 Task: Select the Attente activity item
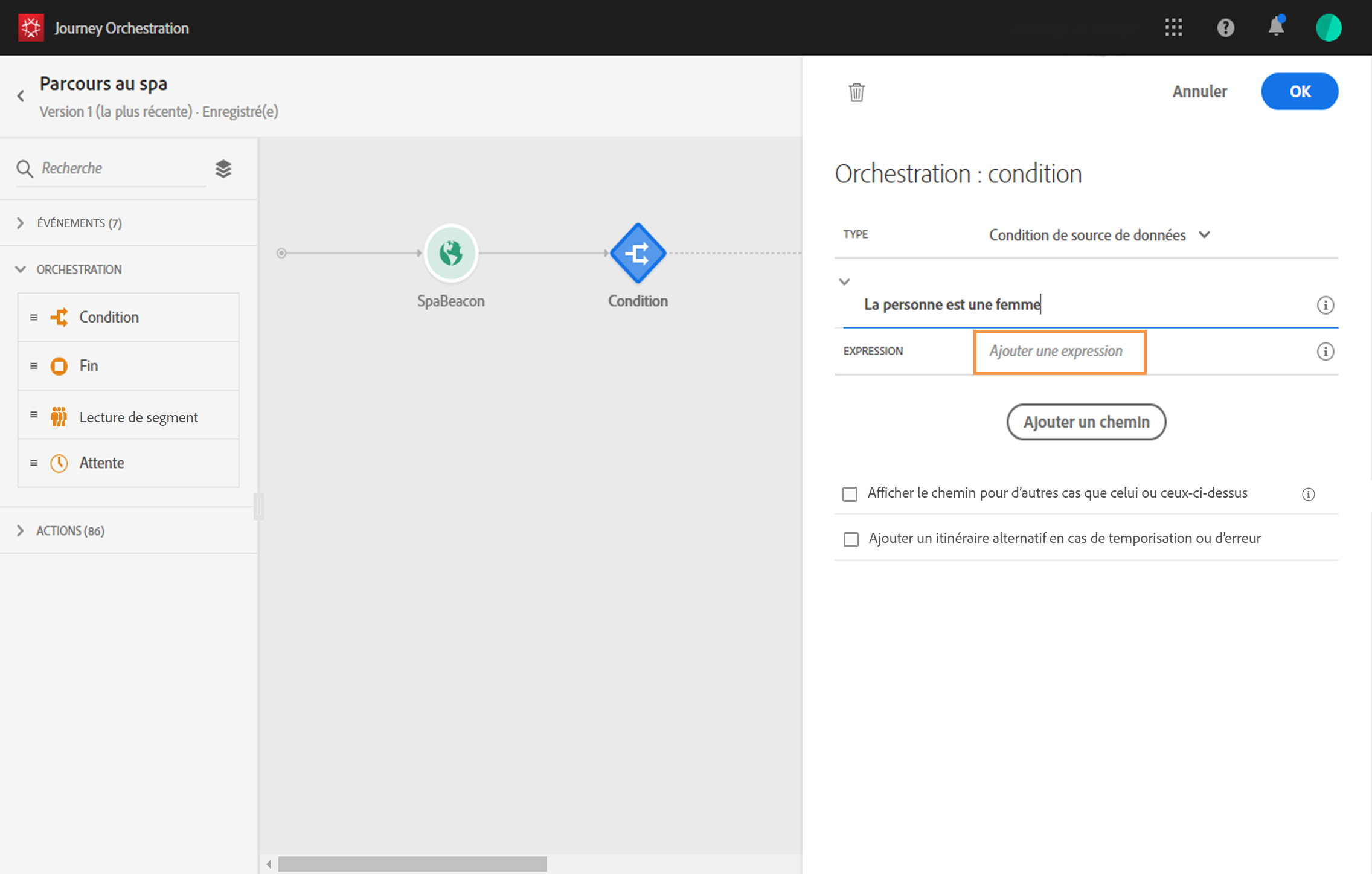tap(101, 463)
